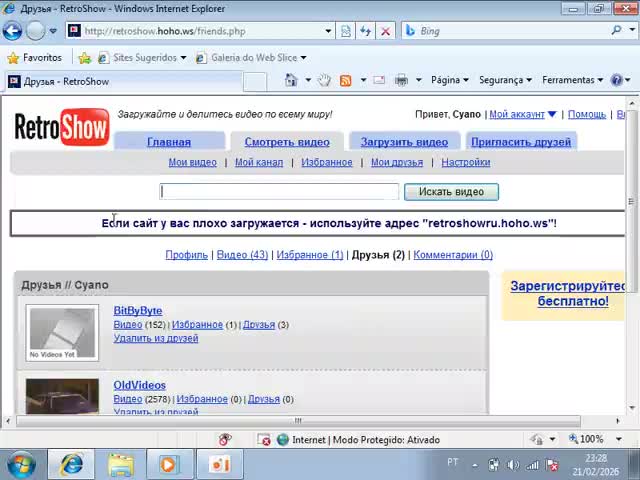The image size is (640, 480).
Task: Open Favoritos star button
Action: [x=35, y=57]
